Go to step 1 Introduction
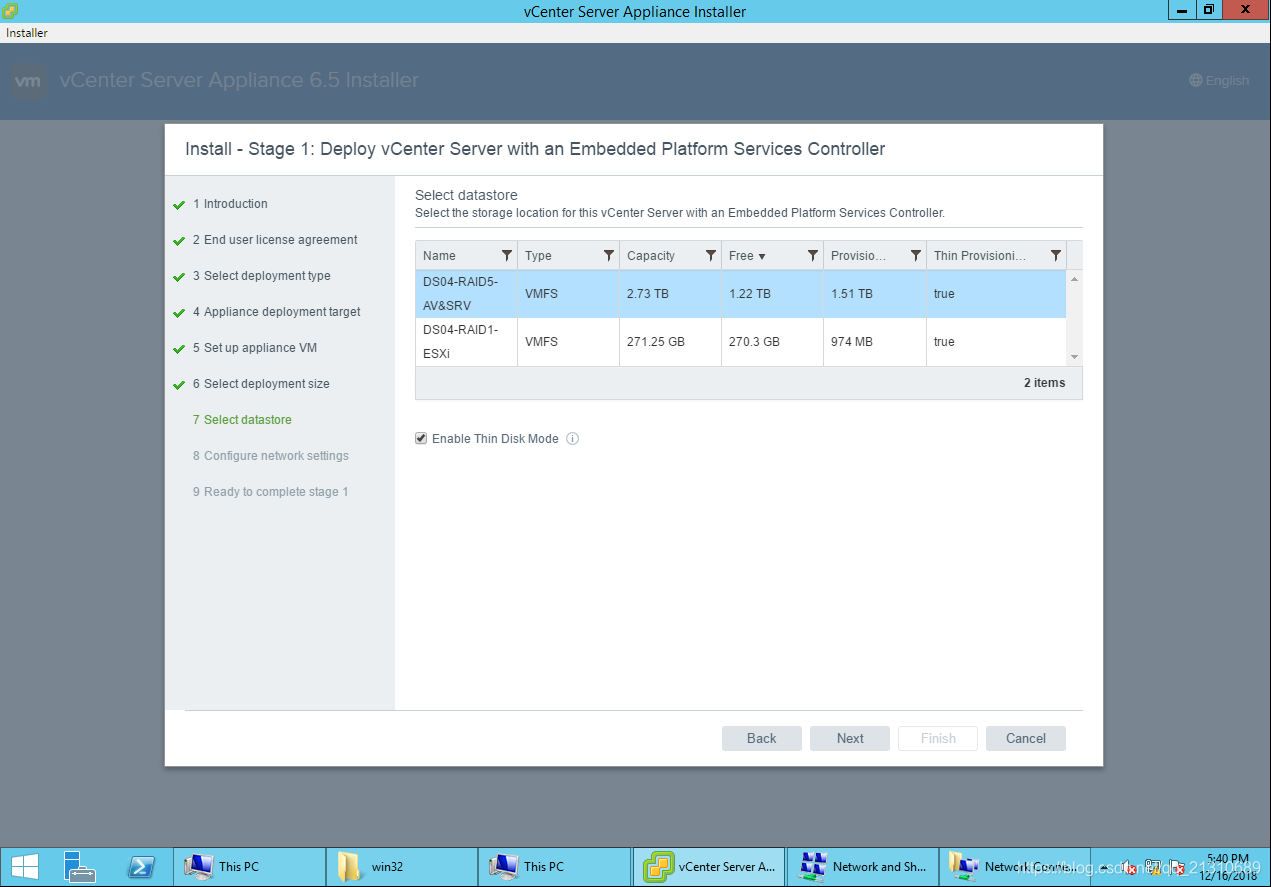The height and width of the screenshot is (887, 1271). point(230,204)
